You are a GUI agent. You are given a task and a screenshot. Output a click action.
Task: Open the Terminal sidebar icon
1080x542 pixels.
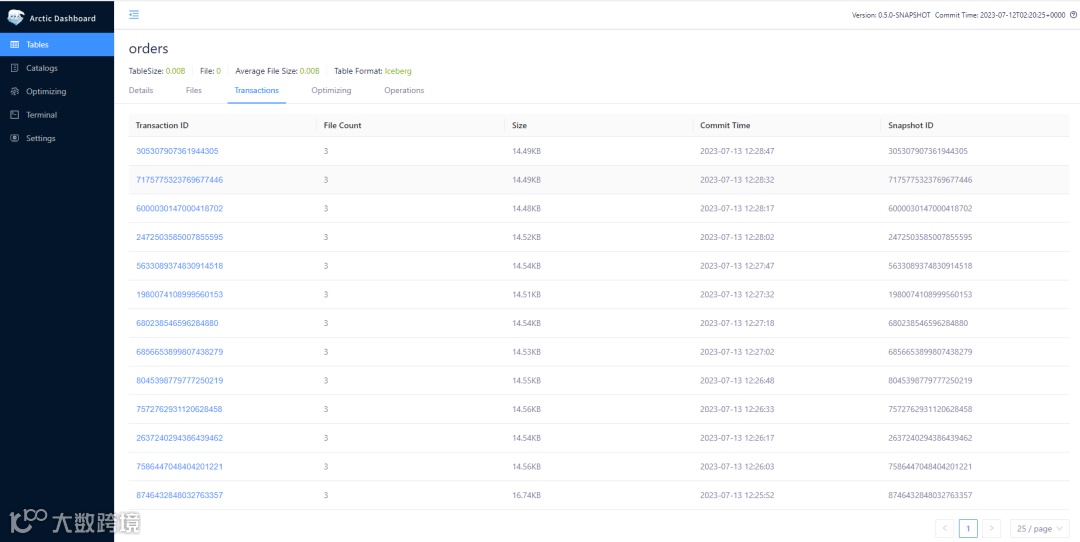pos(14,115)
